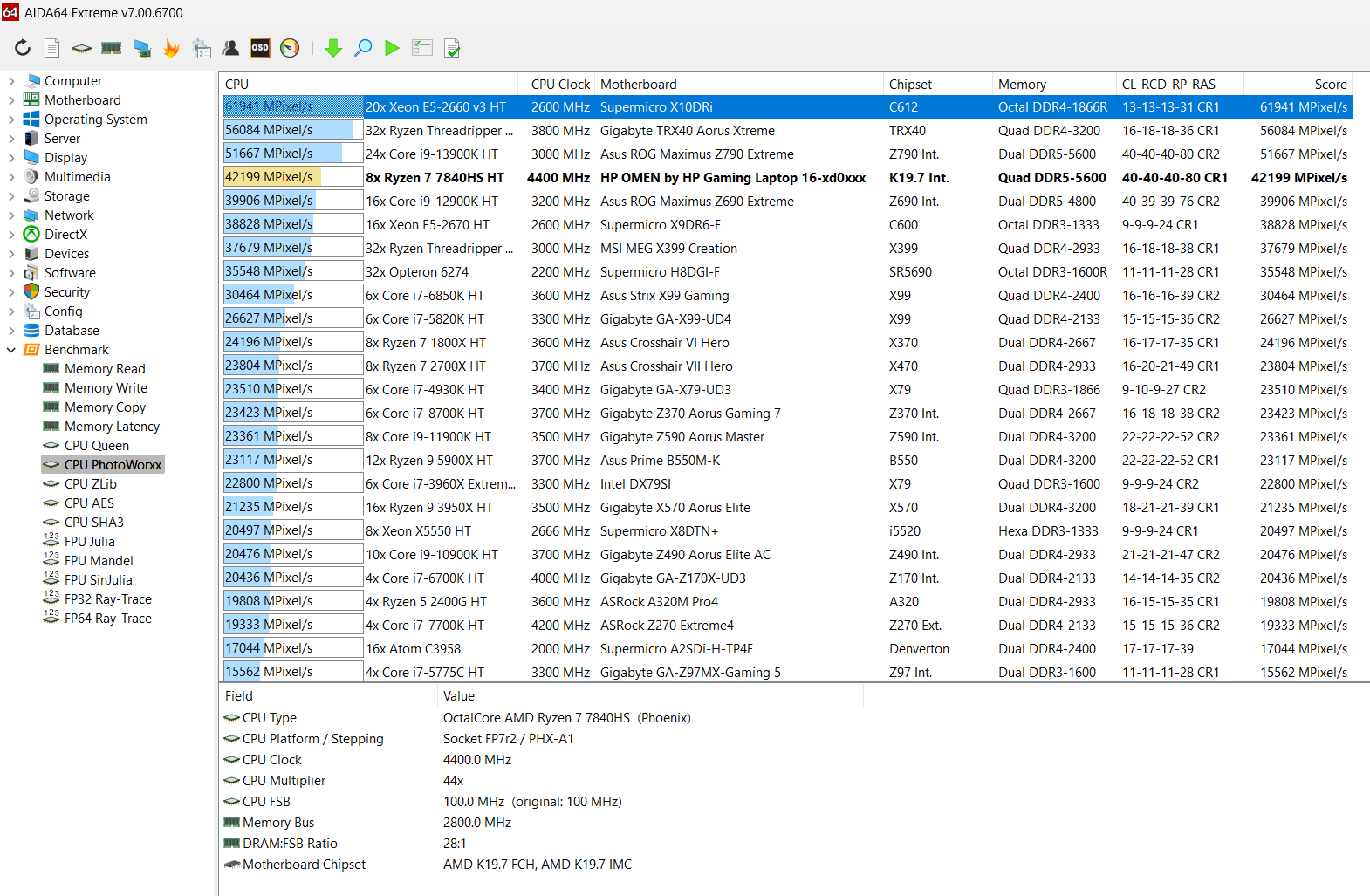Expand the Server tree node
Viewport: 1370px width, 896px height.
coord(11,139)
